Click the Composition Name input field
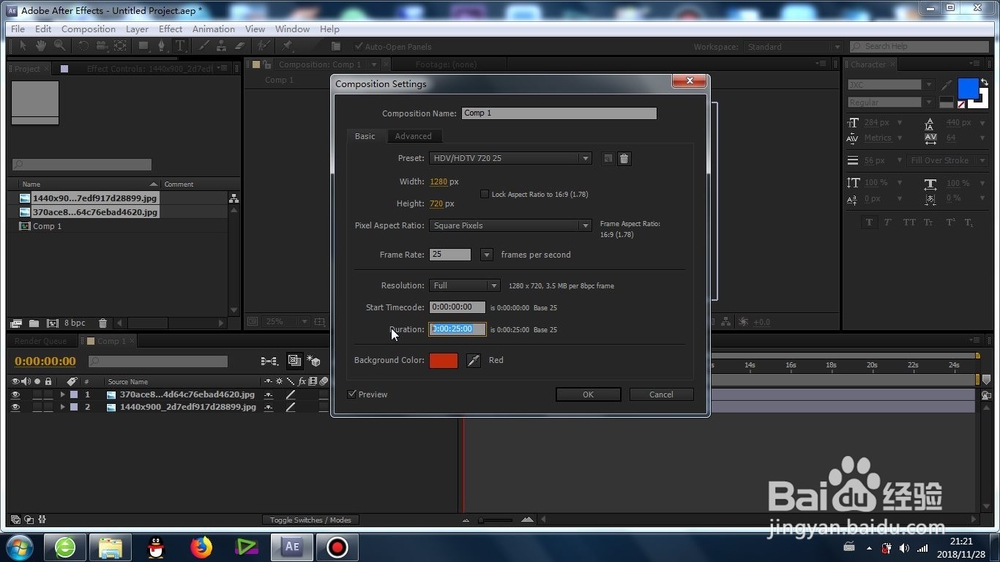This screenshot has width=1000, height=562. (559, 113)
